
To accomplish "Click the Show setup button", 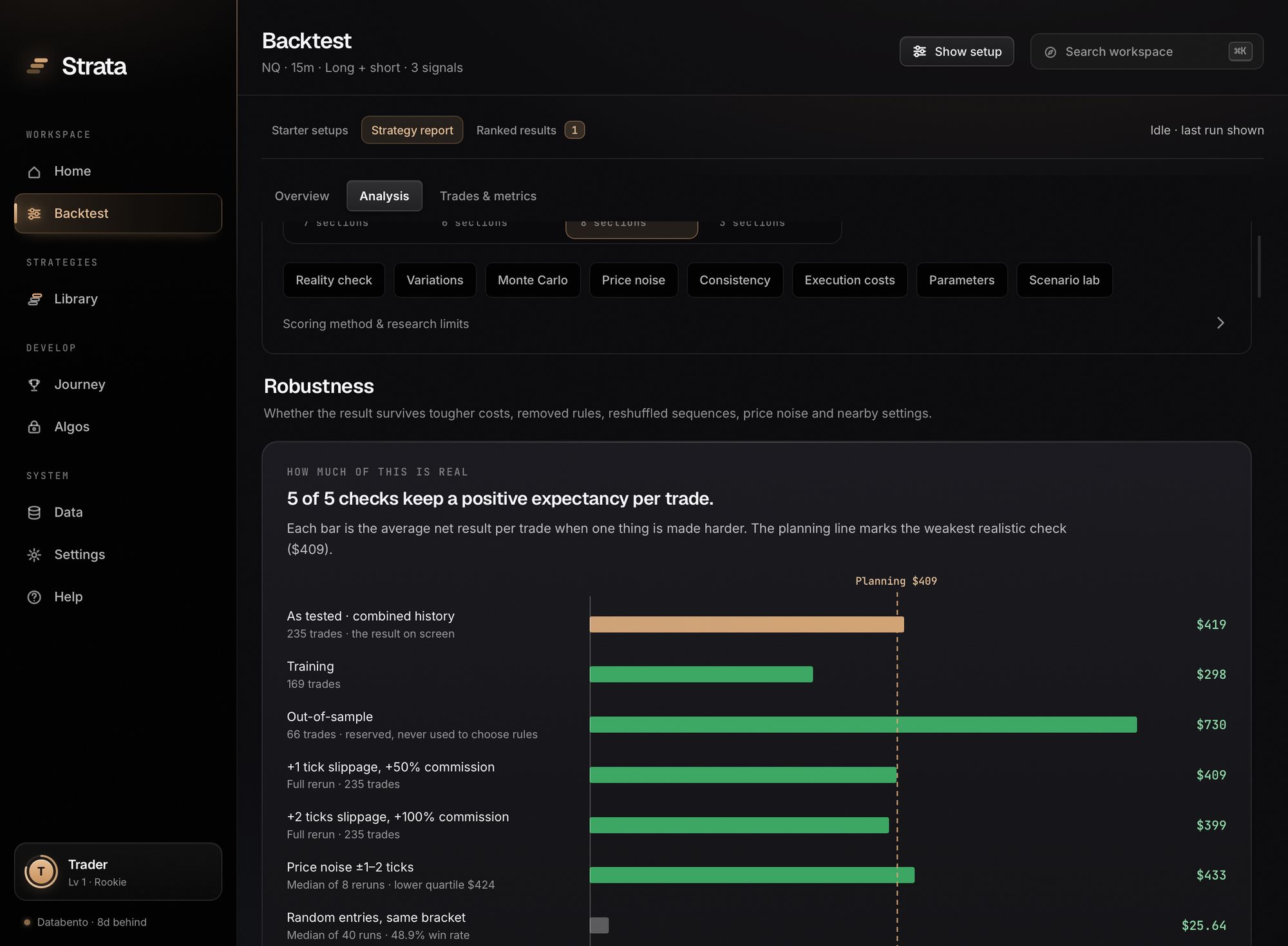I will (x=956, y=52).
